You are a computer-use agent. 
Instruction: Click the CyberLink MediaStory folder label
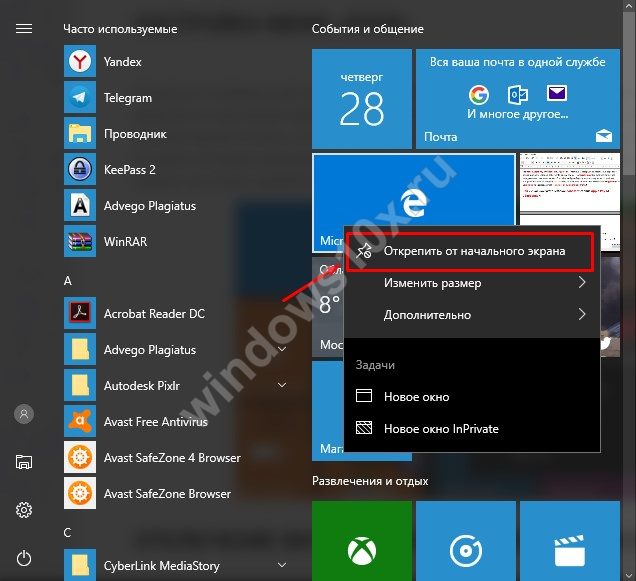click(161, 566)
